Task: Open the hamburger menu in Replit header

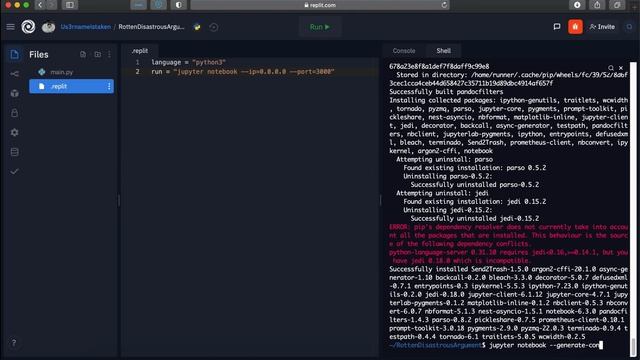Action: point(11,27)
